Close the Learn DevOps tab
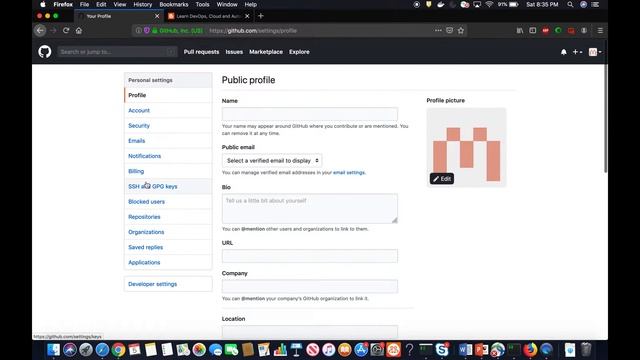The width and height of the screenshot is (640, 360). [247, 16]
